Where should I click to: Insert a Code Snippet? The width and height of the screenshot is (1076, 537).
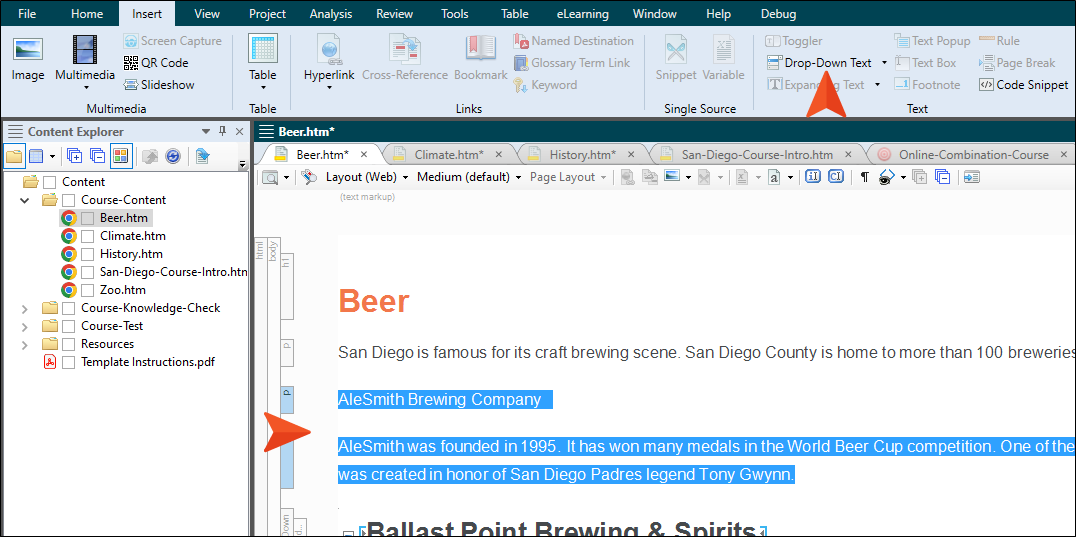tap(1024, 84)
